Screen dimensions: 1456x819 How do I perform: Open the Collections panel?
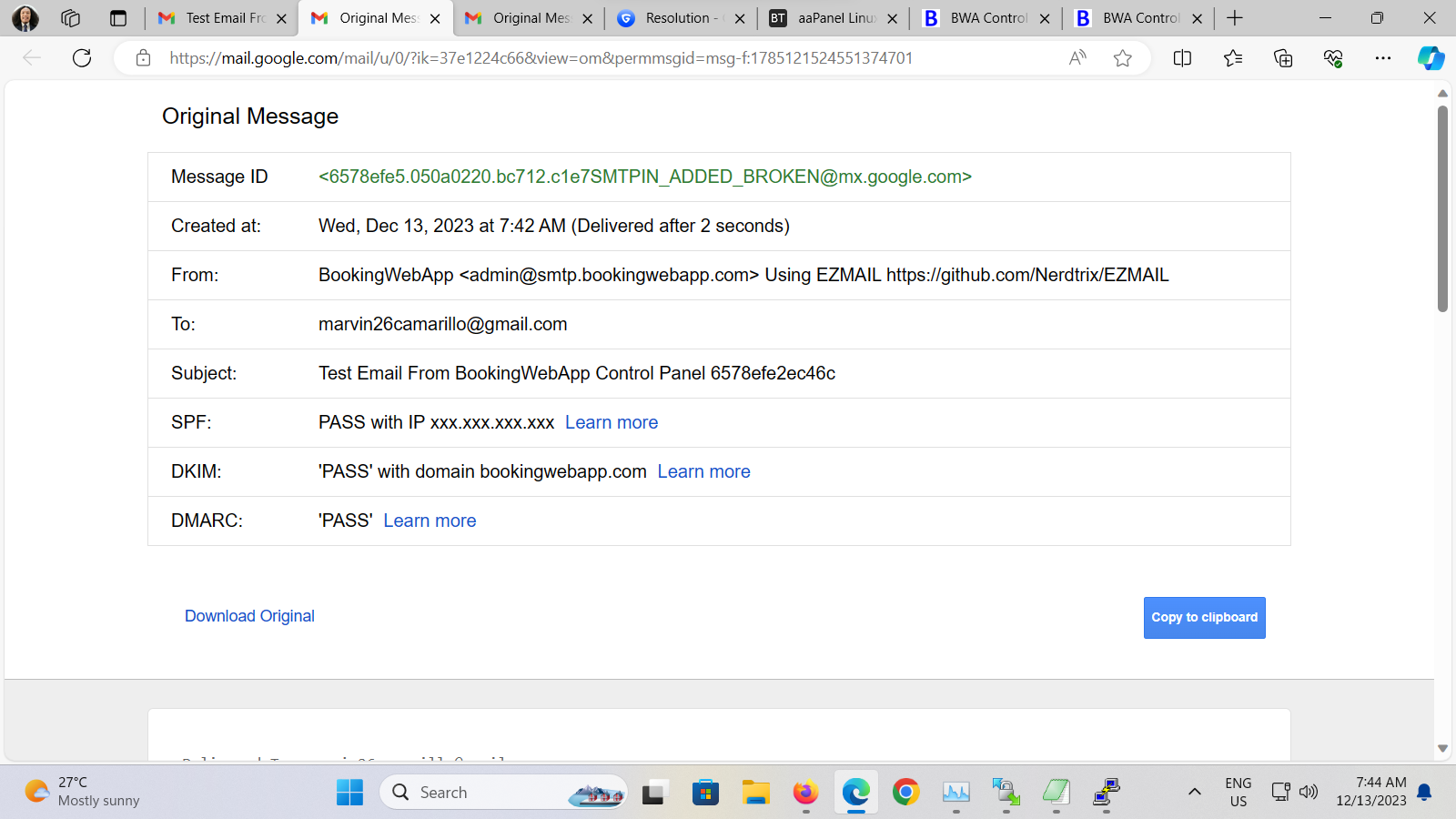[1283, 58]
